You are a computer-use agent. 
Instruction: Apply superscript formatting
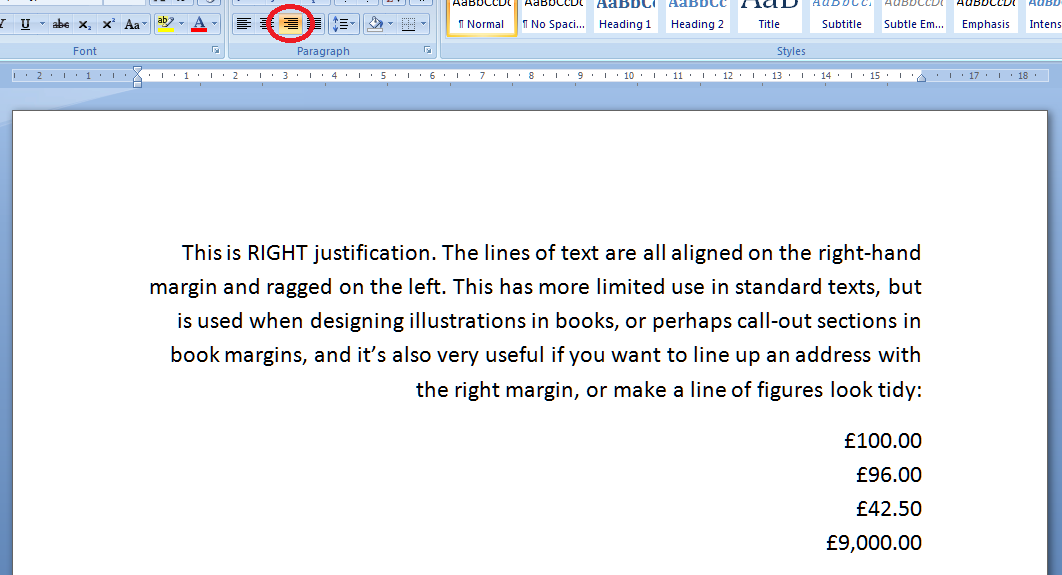(x=108, y=23)
